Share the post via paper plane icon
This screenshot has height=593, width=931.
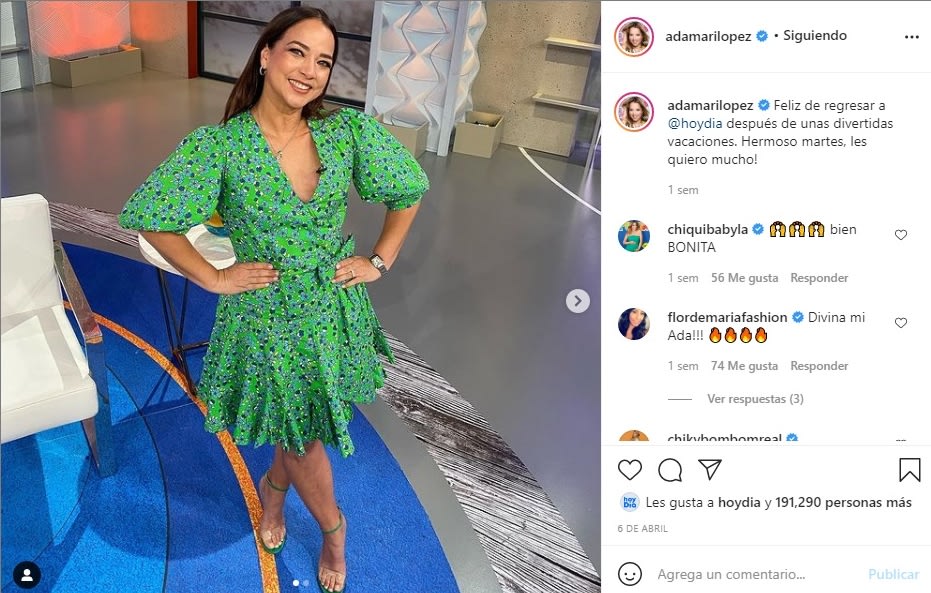710,469
